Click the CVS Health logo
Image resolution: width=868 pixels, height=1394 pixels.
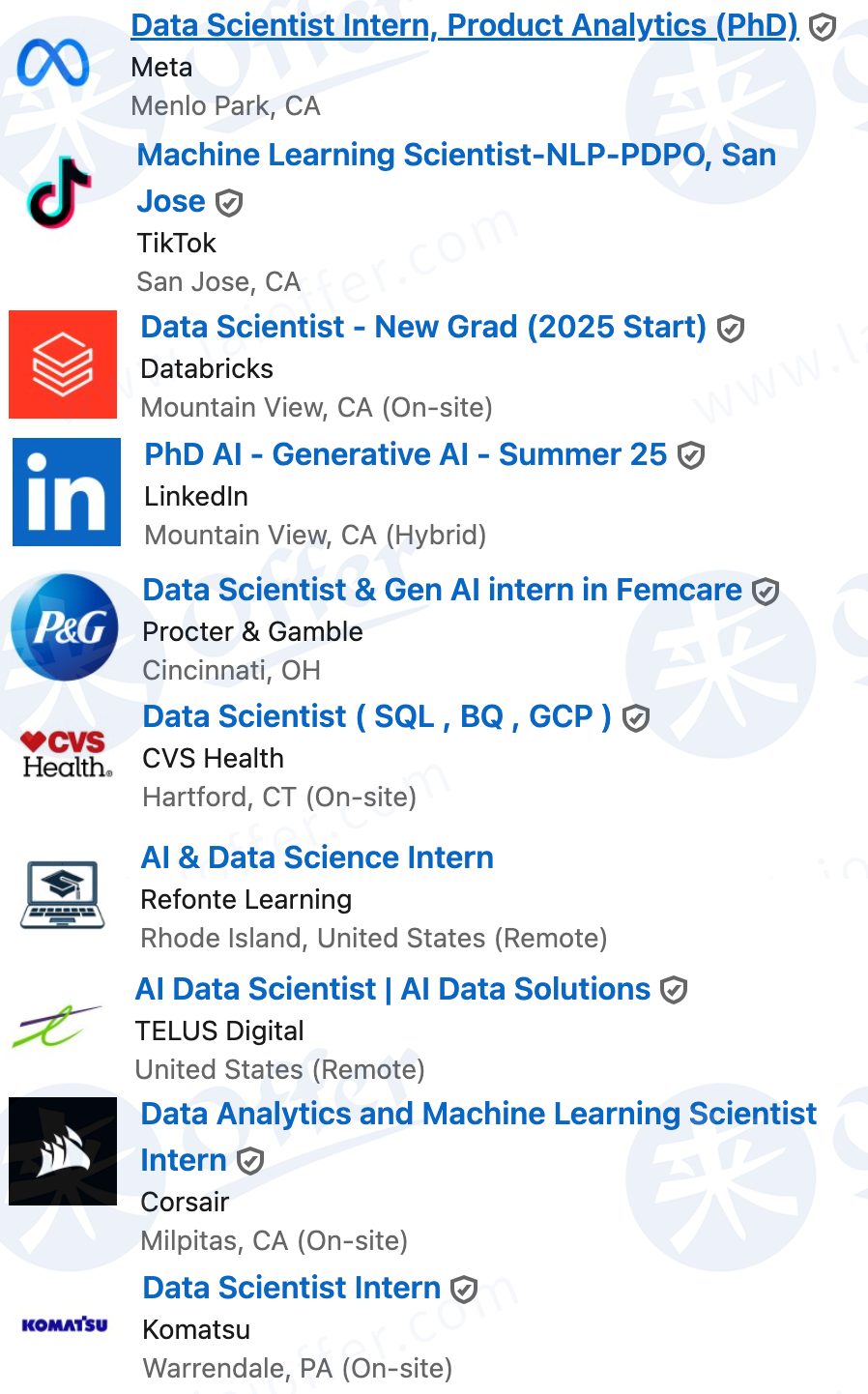click(67, 754)
